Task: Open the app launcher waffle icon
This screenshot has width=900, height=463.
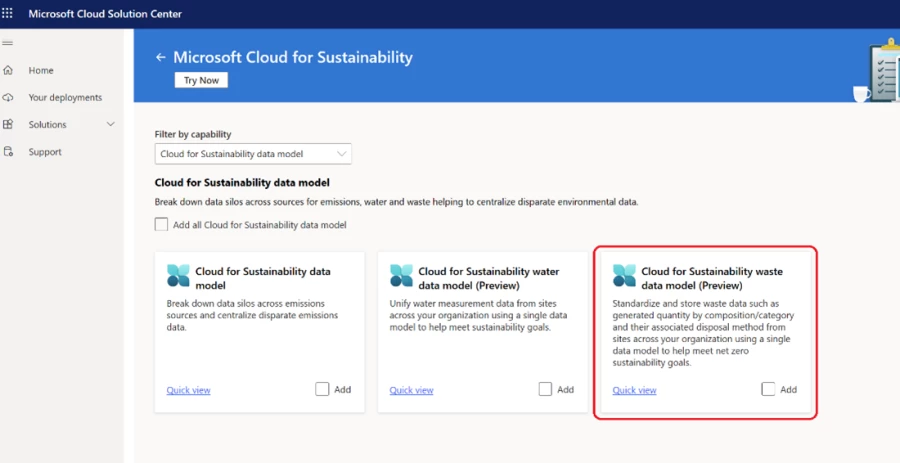Action: pos(9,15)
